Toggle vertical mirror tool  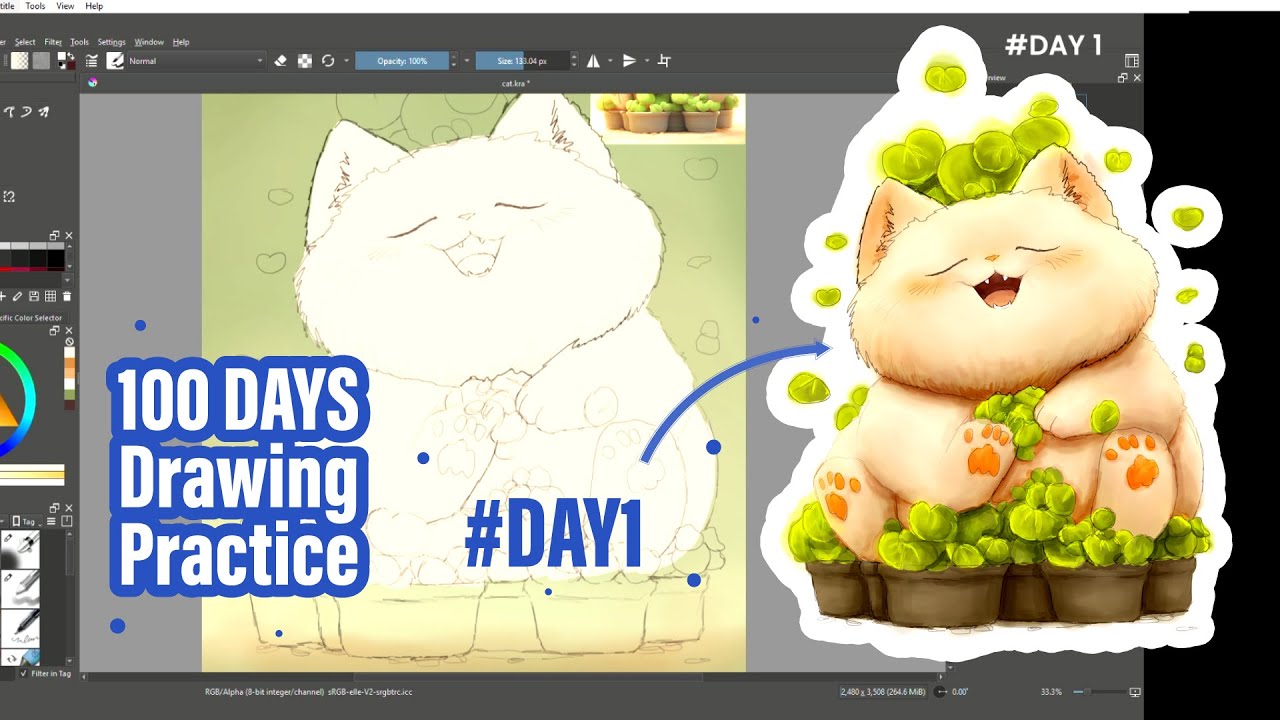coord(629,61)
